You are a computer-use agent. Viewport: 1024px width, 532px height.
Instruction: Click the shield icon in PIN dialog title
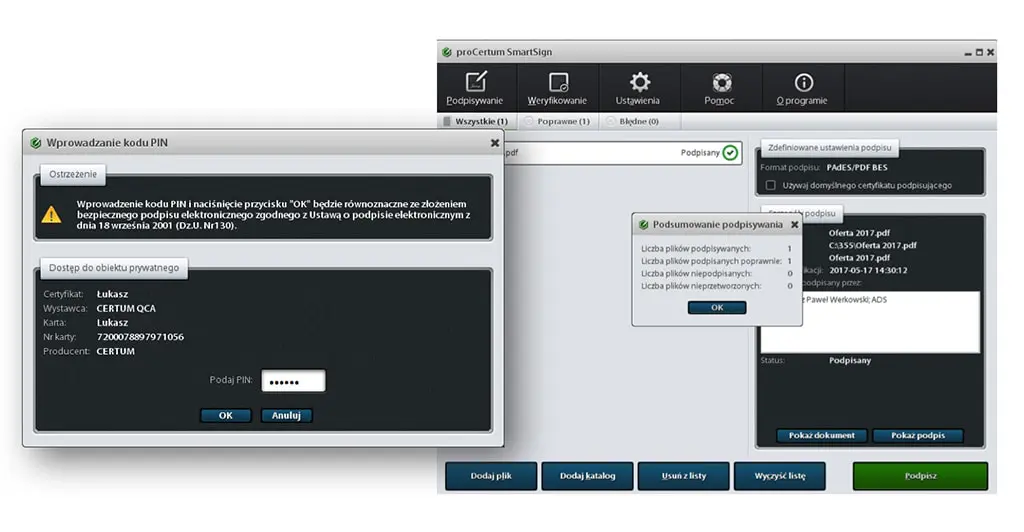pos(35,143)
